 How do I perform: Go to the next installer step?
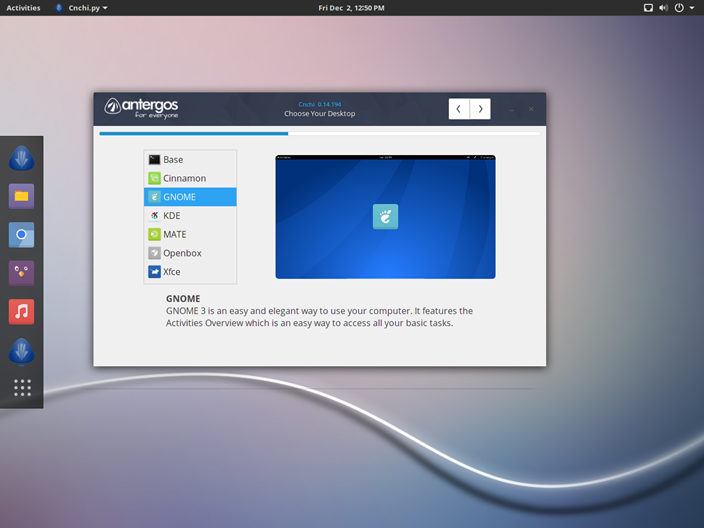(480, 109)
